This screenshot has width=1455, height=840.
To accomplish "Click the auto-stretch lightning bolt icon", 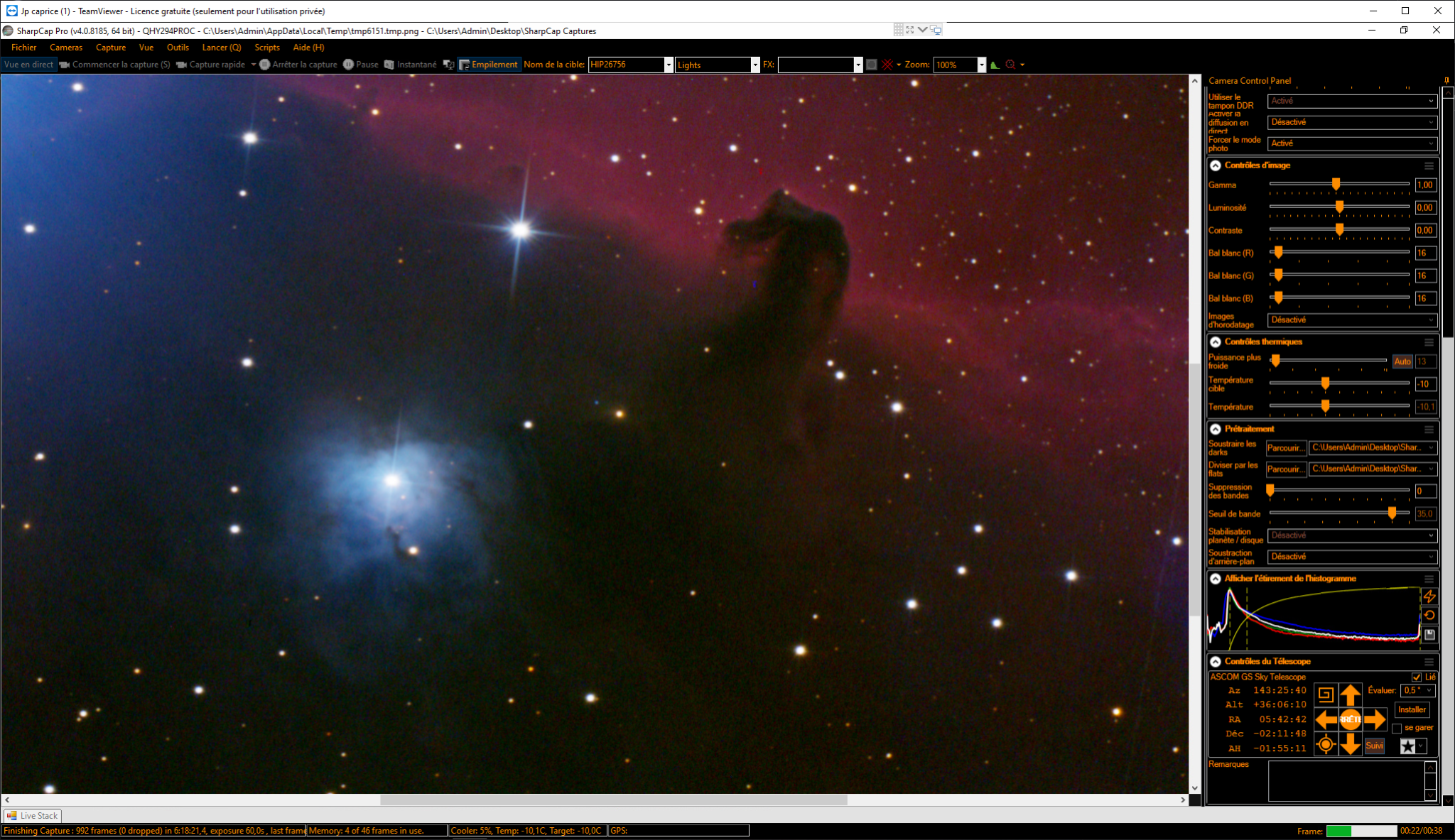I will pyautogui.click(x=1429, y=596).
